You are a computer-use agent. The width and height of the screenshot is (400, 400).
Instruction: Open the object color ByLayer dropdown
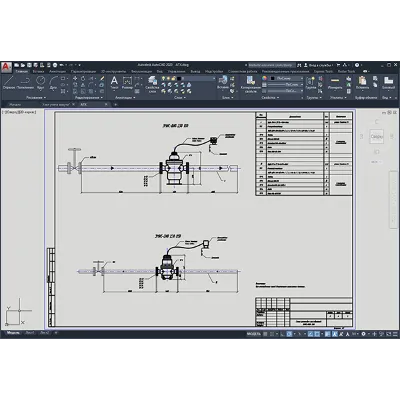click(x=286, y=78)
